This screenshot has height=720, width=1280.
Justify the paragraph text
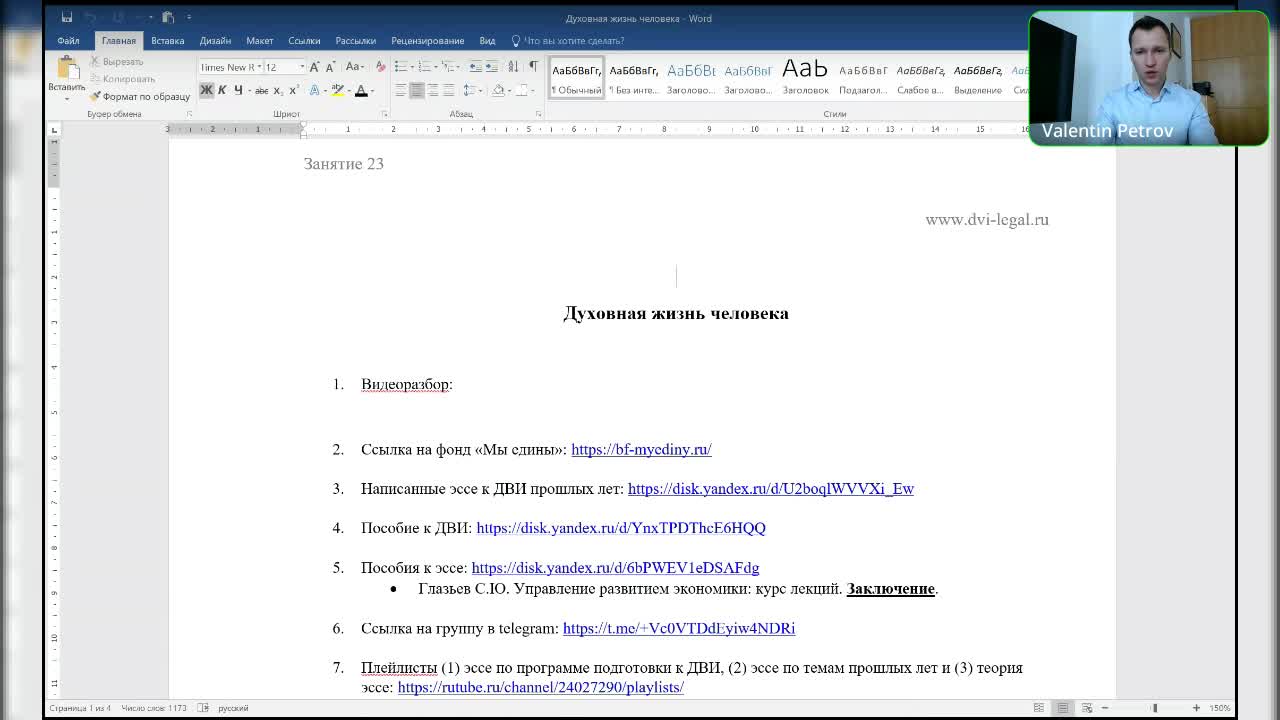point(449,90)
